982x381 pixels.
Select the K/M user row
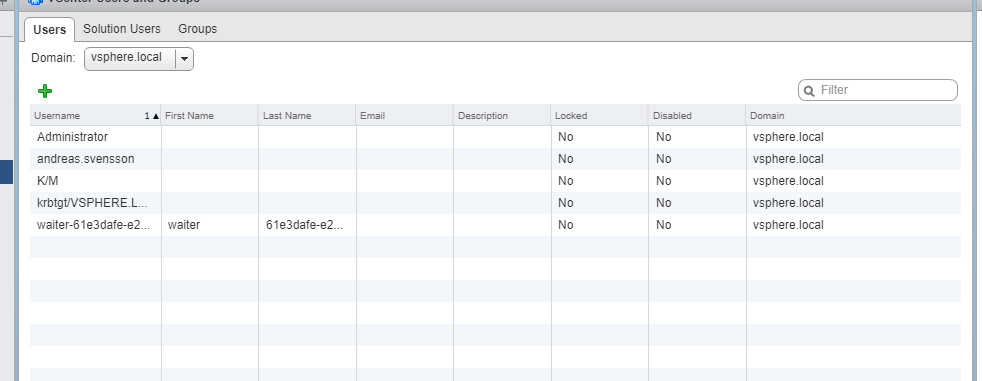(x=495, y=180)
